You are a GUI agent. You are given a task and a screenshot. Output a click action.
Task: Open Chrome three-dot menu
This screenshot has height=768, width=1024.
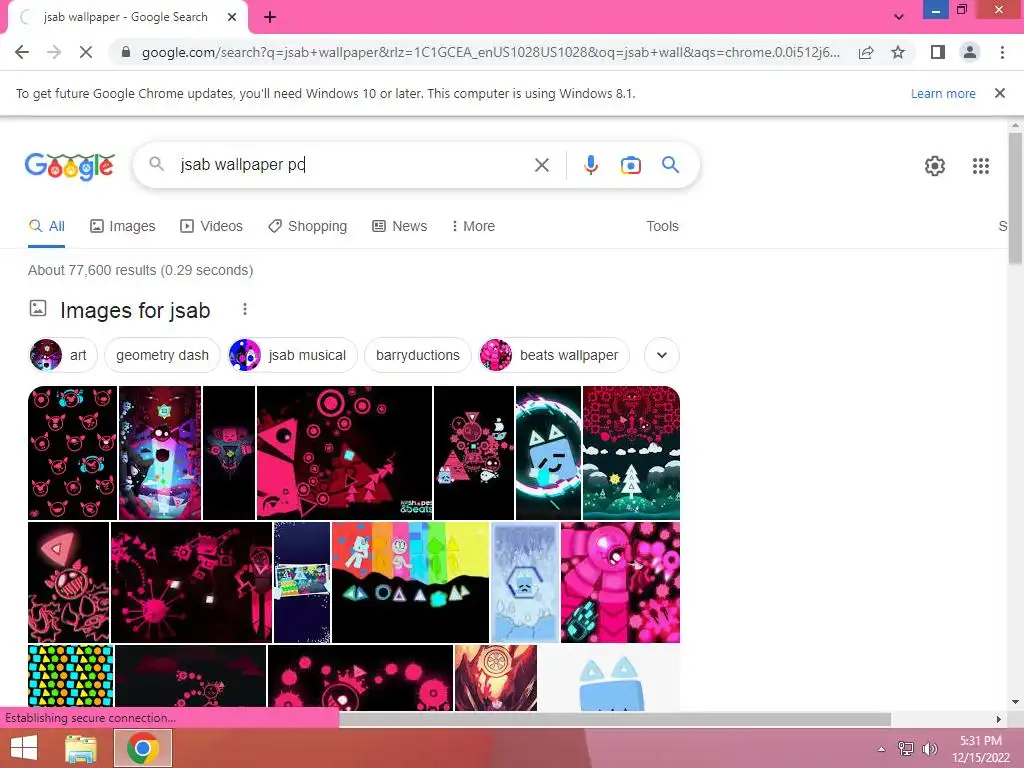click(x=1002, y=52)
